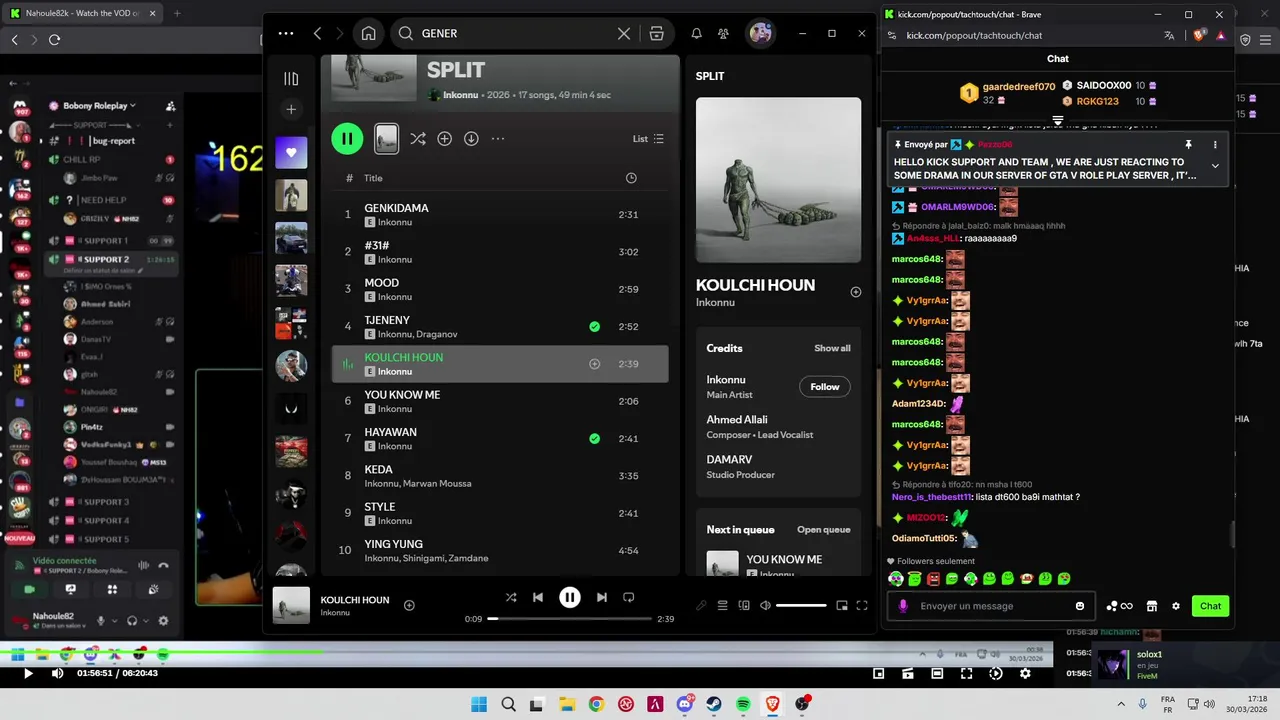The image size is (1280, 720).
Task: Toggle shuffle in the album header row
Action: tap(418, 139)
